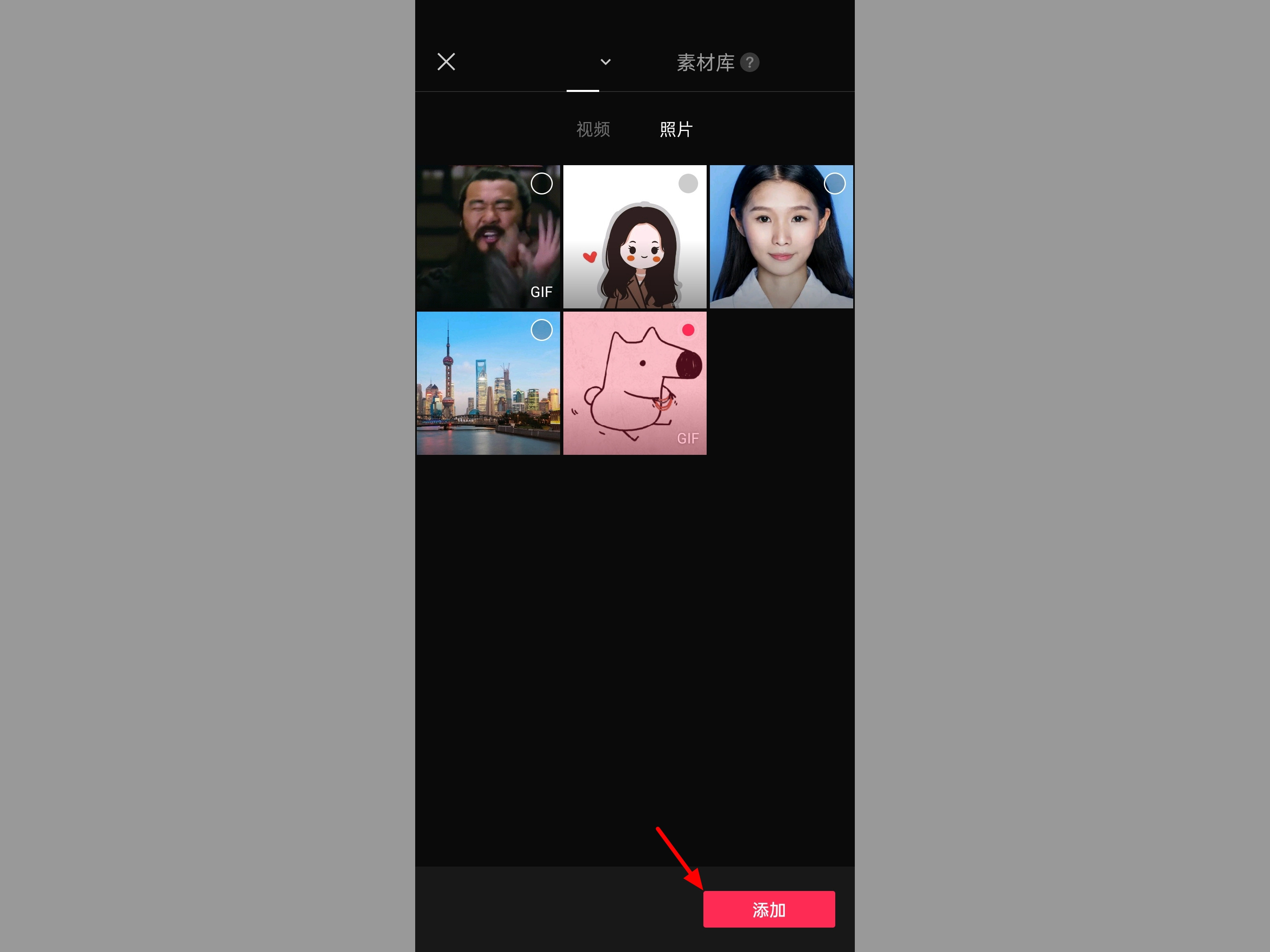Close the media picker with the X icon

click(x=446, y=61)
